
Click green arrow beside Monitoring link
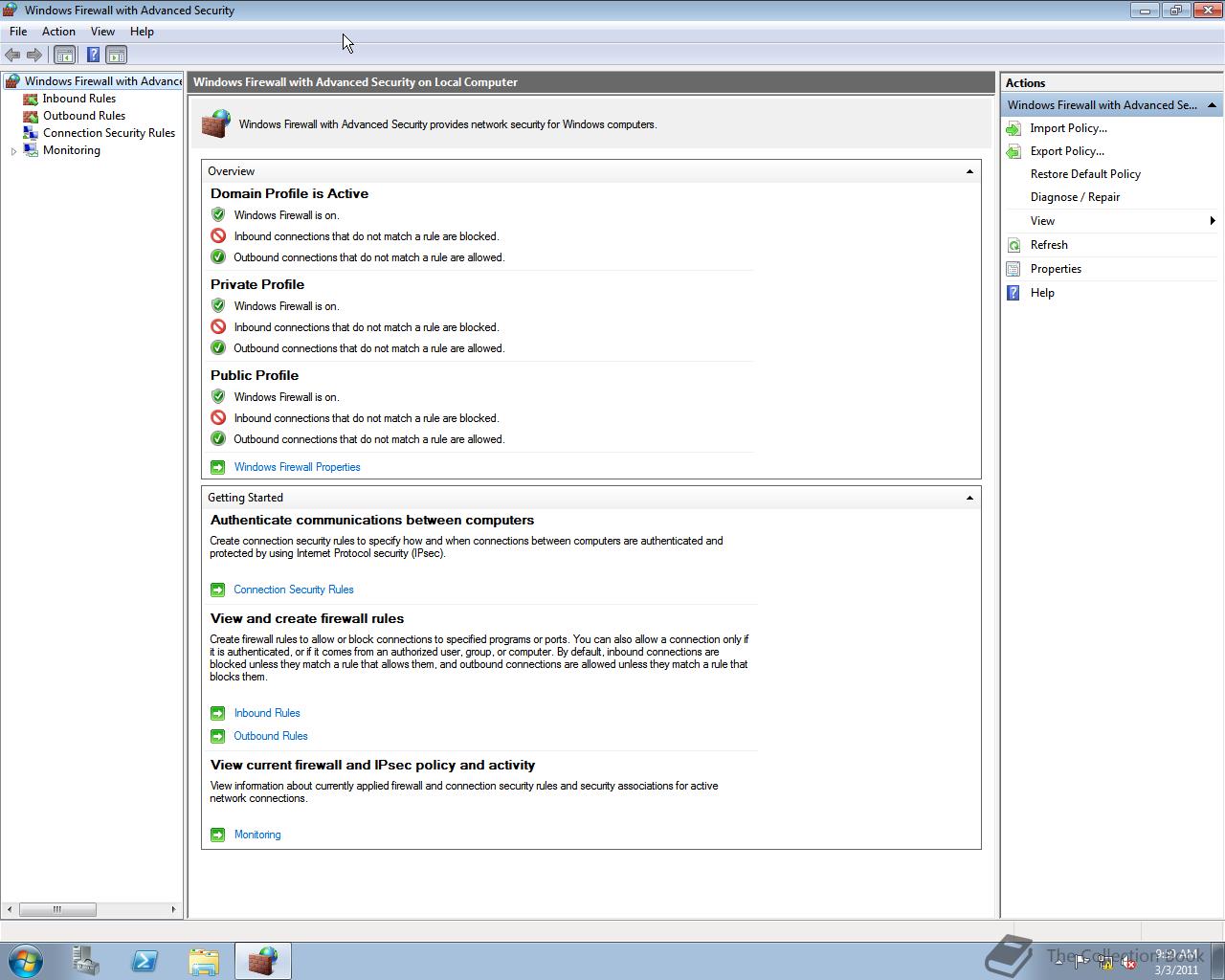point(217,835)
